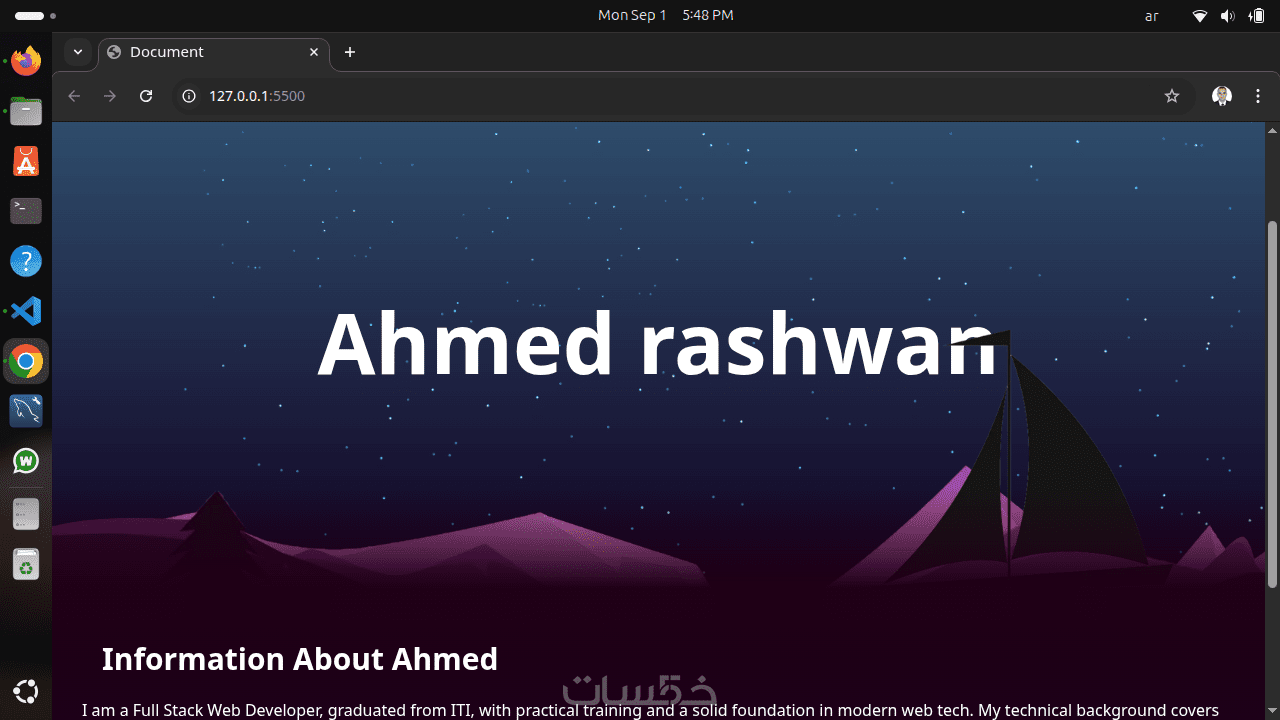Open the gray drive icon in dock
Image resolution: width=1280 pixels, height=720 pixels.
click(x=26, y=514)
